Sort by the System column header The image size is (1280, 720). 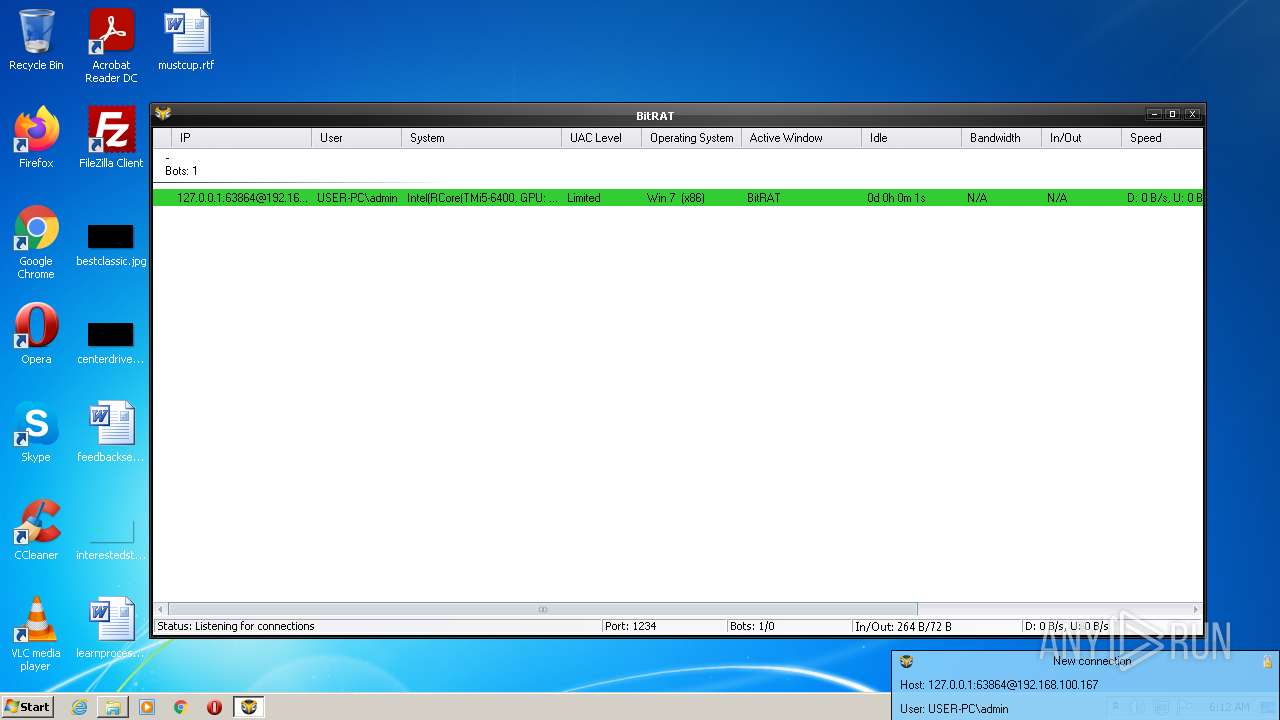(x=481, y=138)
